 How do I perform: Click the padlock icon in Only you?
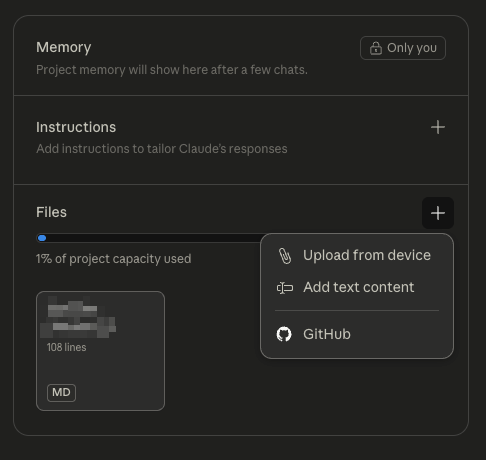pyautogui.click(x=376, y=48)
